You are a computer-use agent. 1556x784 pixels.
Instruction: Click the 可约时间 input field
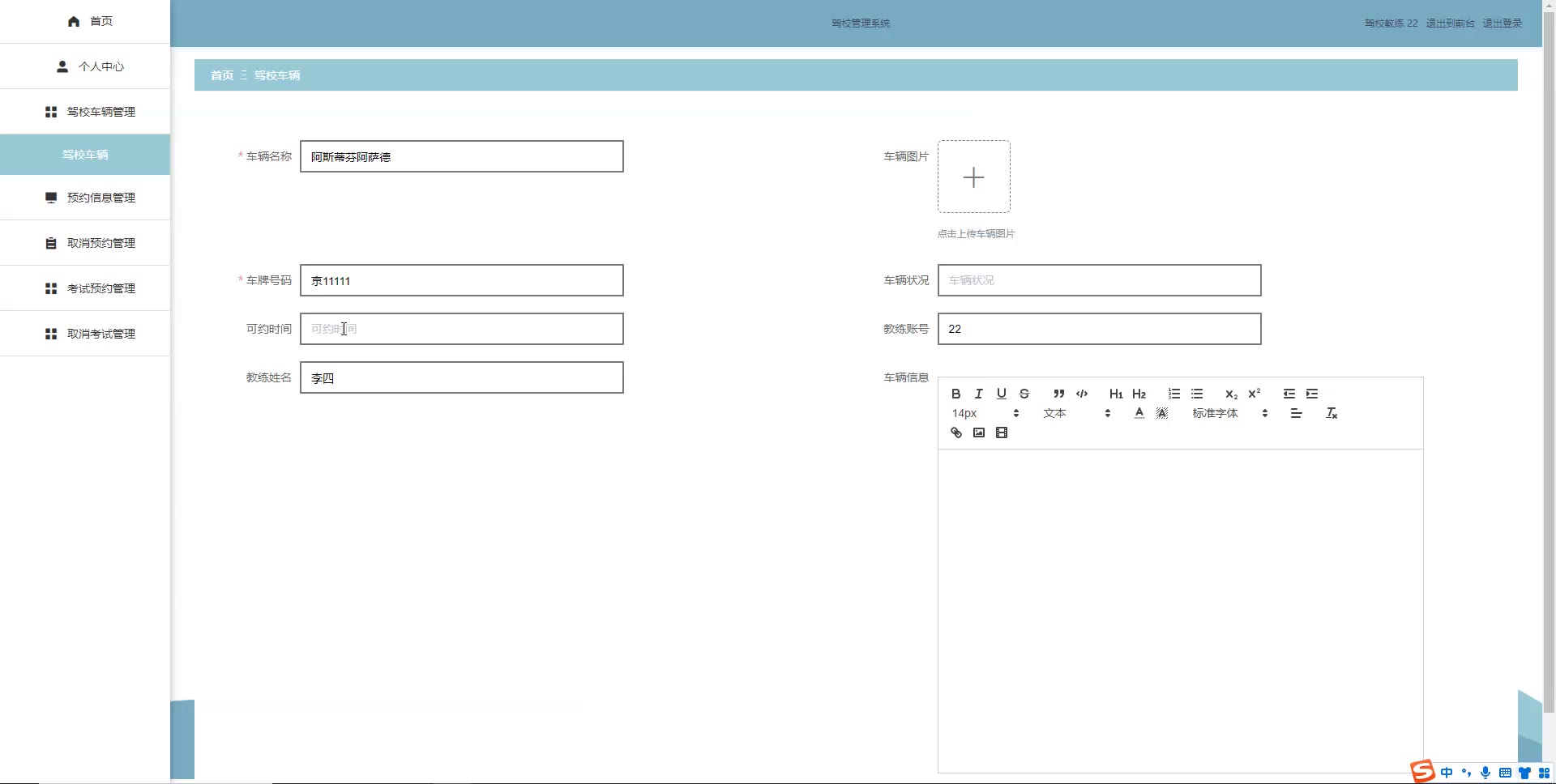coord(462,329)
